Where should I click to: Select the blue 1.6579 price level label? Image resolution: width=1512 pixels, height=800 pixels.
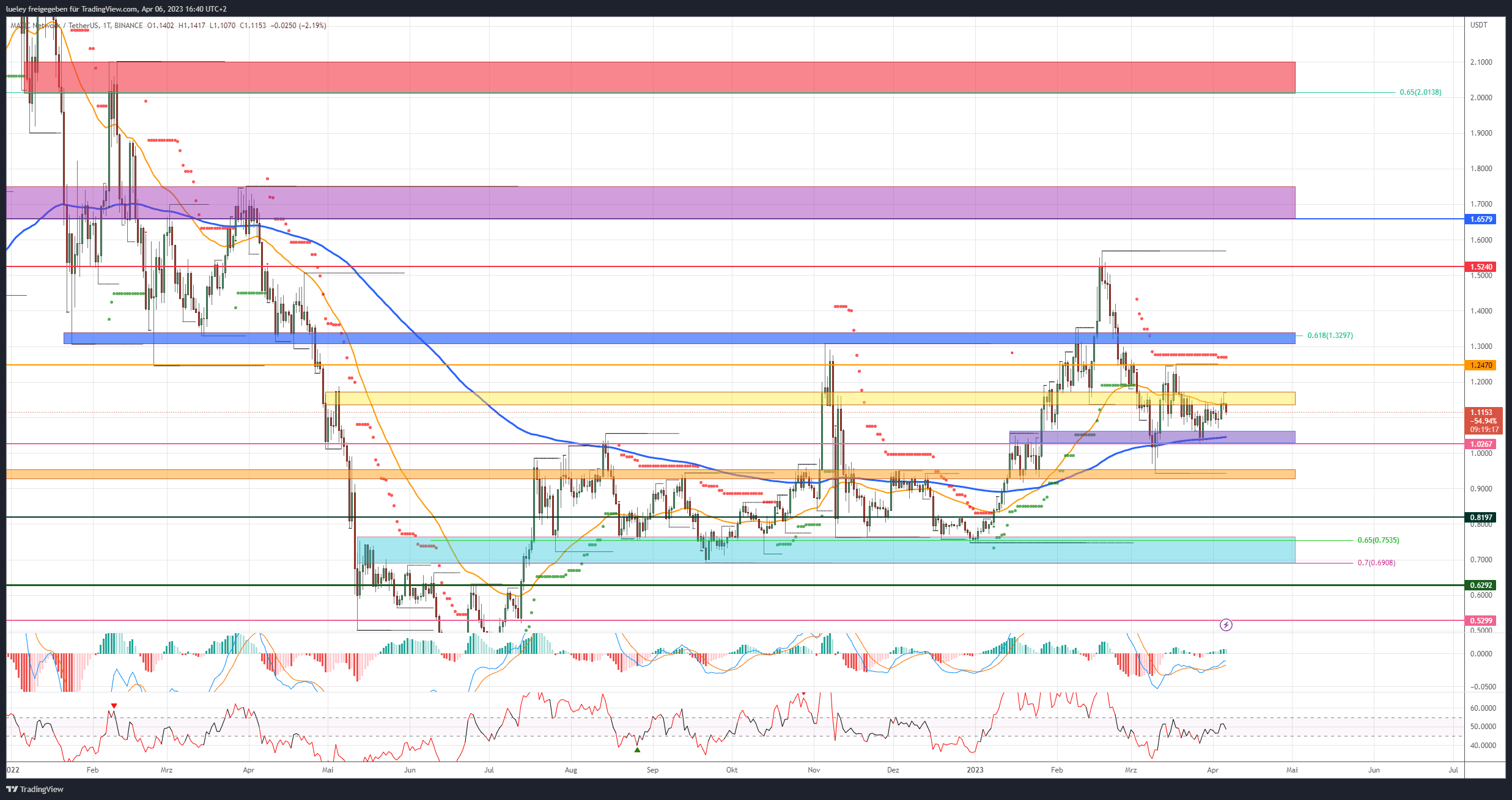[1481, 219]
